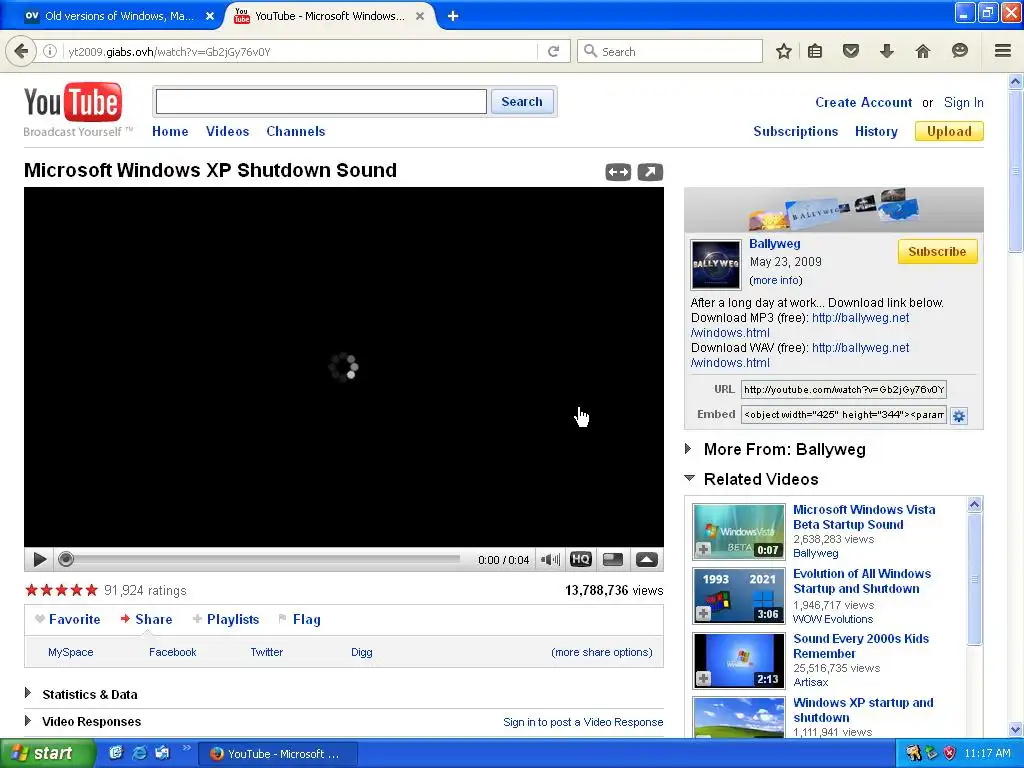Open the Channels navigation link
The width and height of the screenshot is (1024, 768).
[x=295, y=131]
